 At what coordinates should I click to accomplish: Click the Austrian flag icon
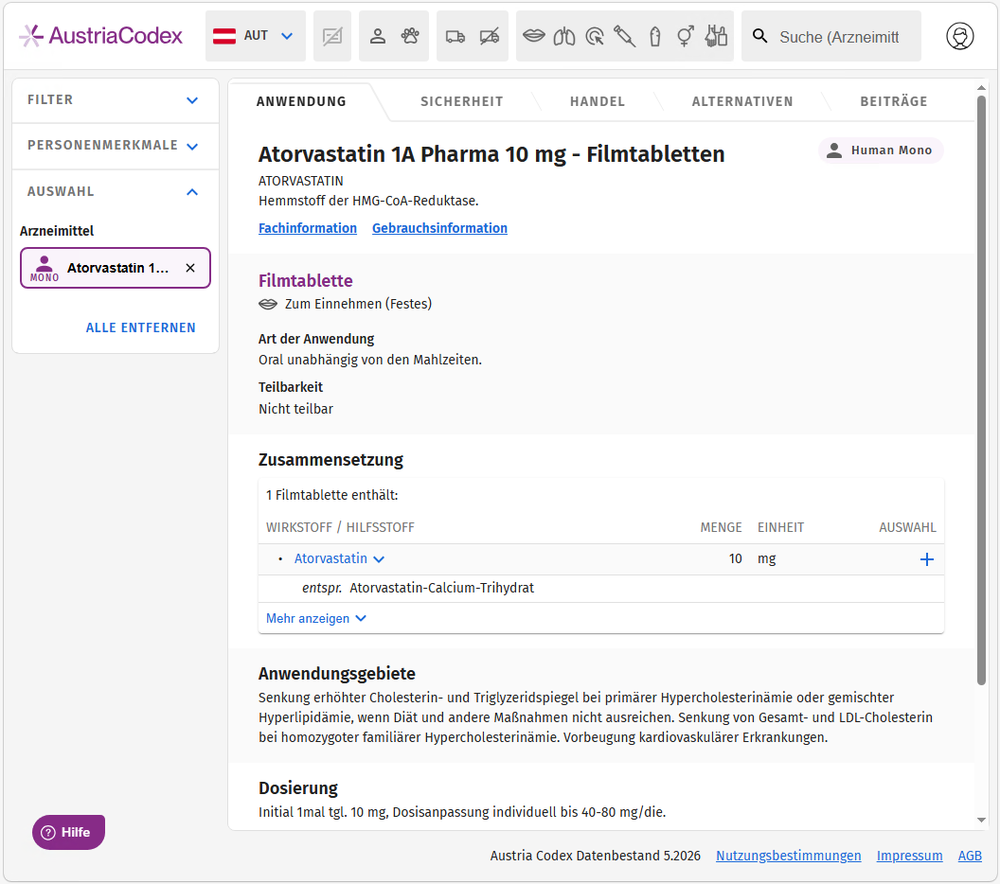(224, 36)
